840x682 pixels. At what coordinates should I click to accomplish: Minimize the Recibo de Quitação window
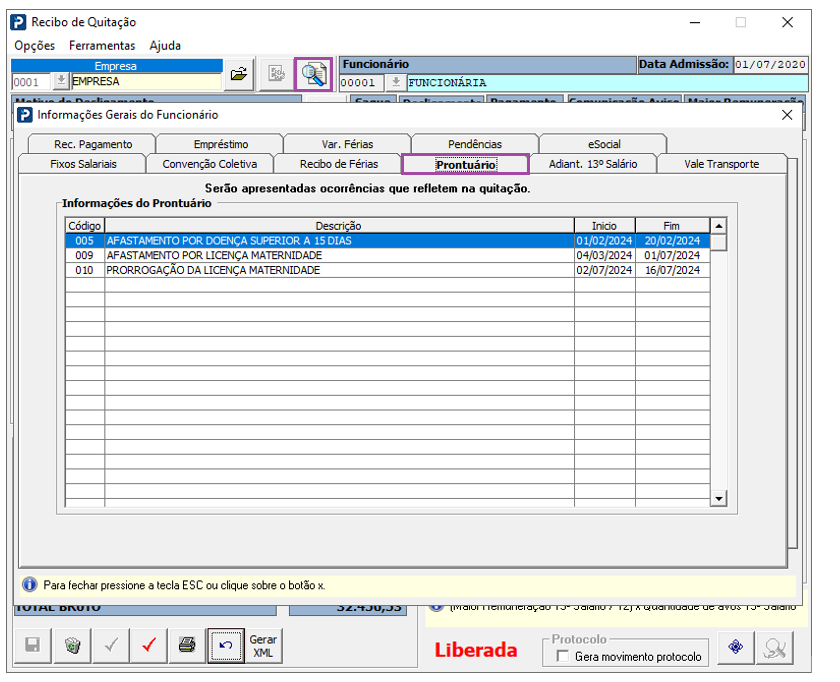click(695, 23)
